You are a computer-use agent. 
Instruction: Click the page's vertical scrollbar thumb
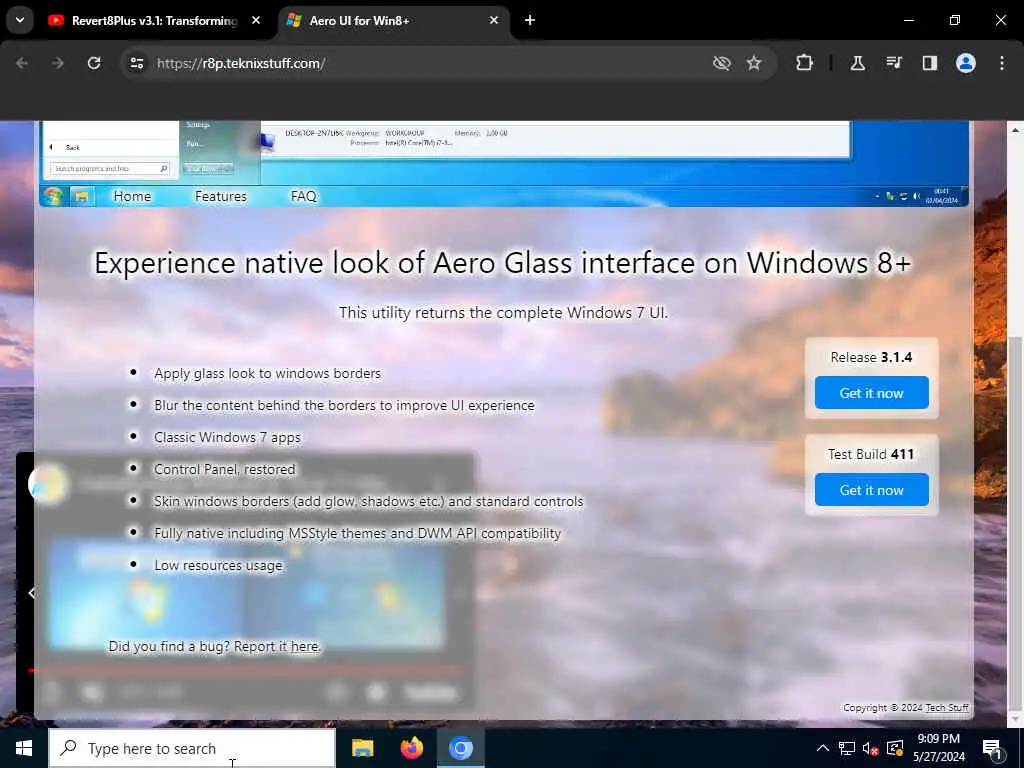pos(1014,522)
